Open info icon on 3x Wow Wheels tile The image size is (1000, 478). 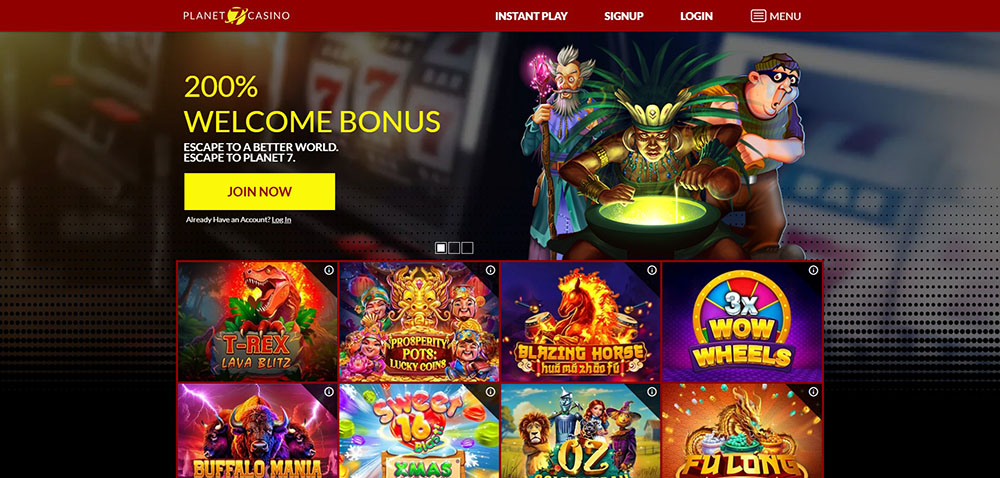click(813, 270)
